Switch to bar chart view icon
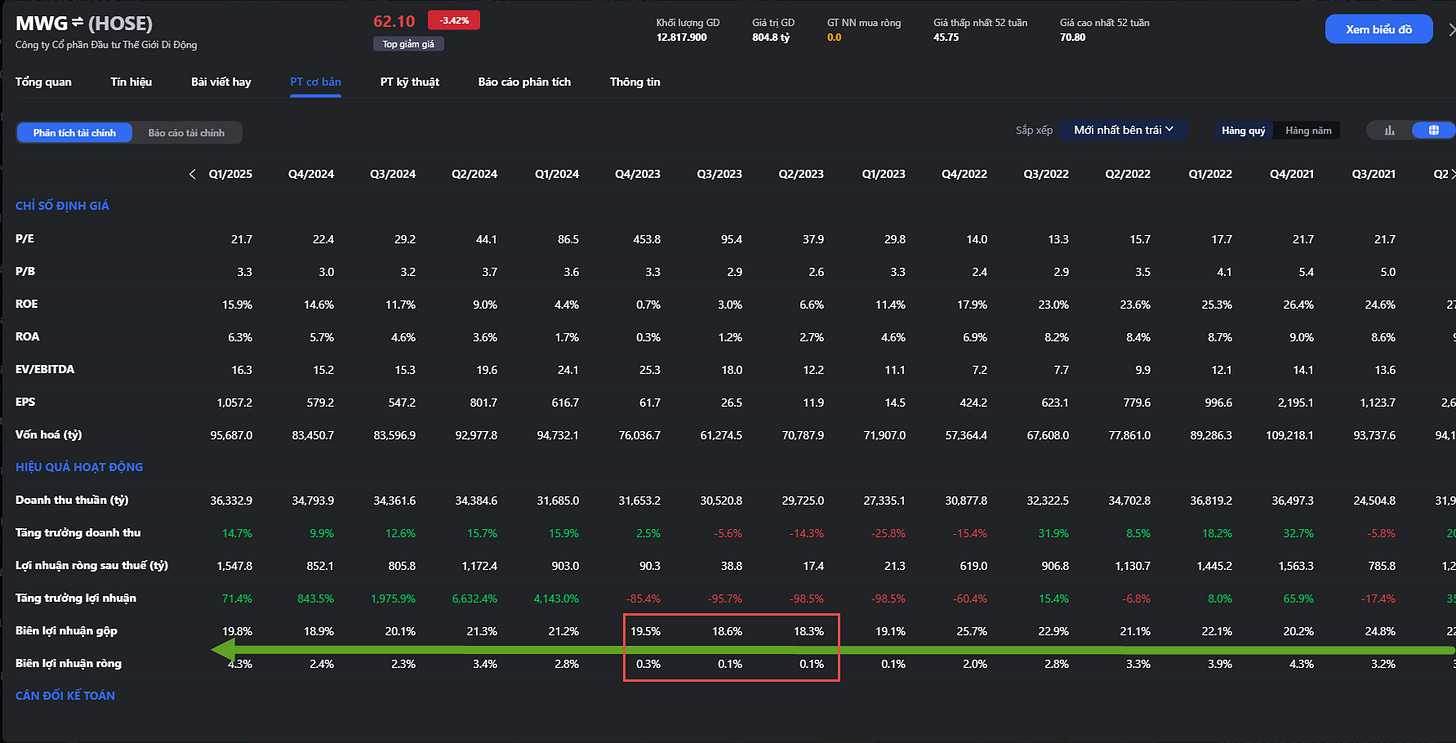1456x743 pixels. coord(1389,131)
